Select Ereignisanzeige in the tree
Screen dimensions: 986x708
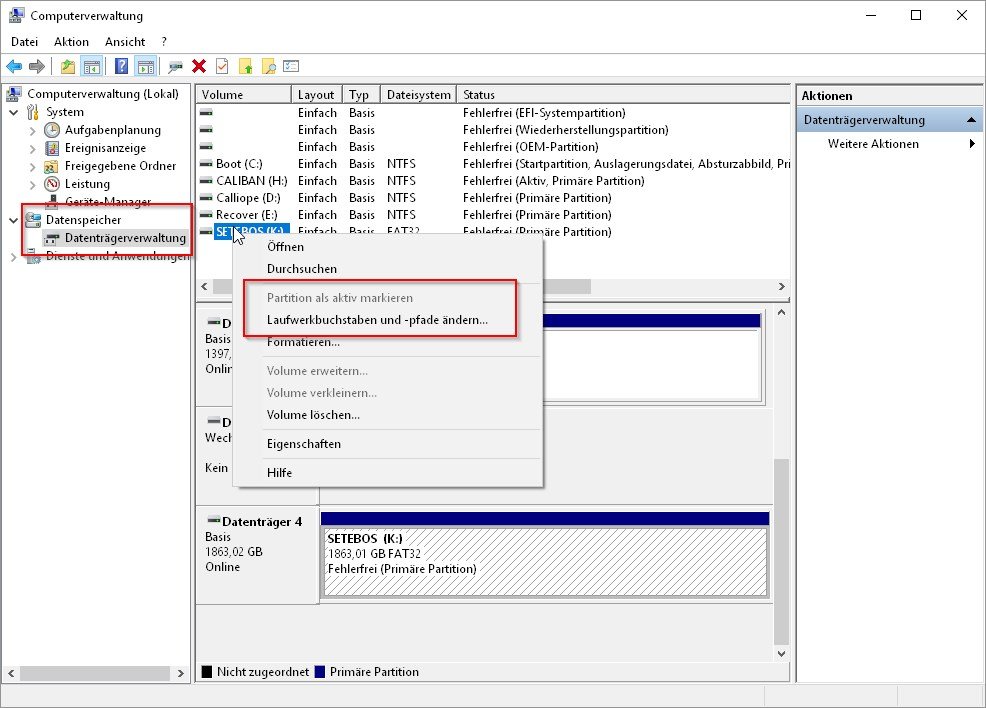[x=106, y=148]
